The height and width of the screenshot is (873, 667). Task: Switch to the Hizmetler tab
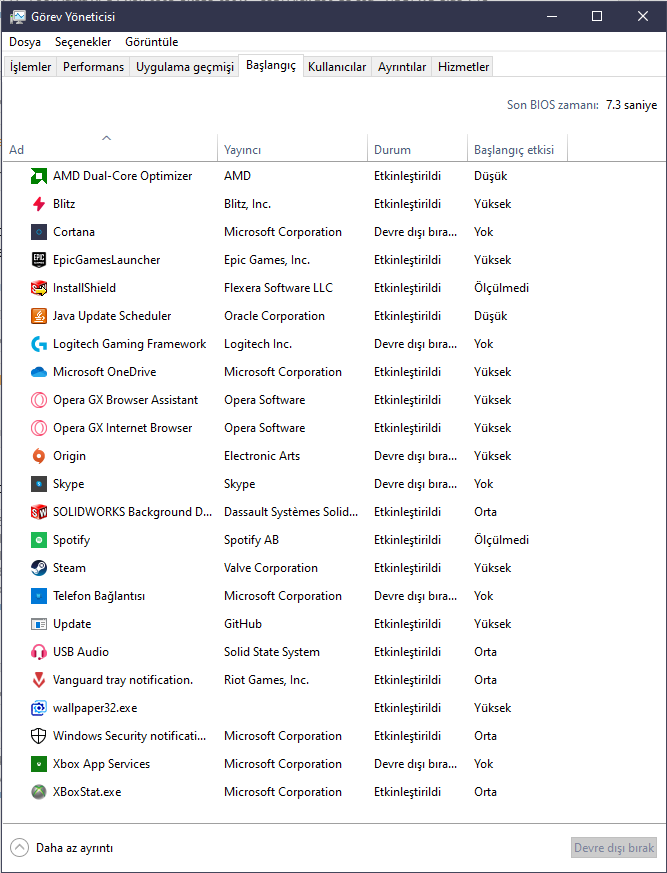click(x=463, y=67)
